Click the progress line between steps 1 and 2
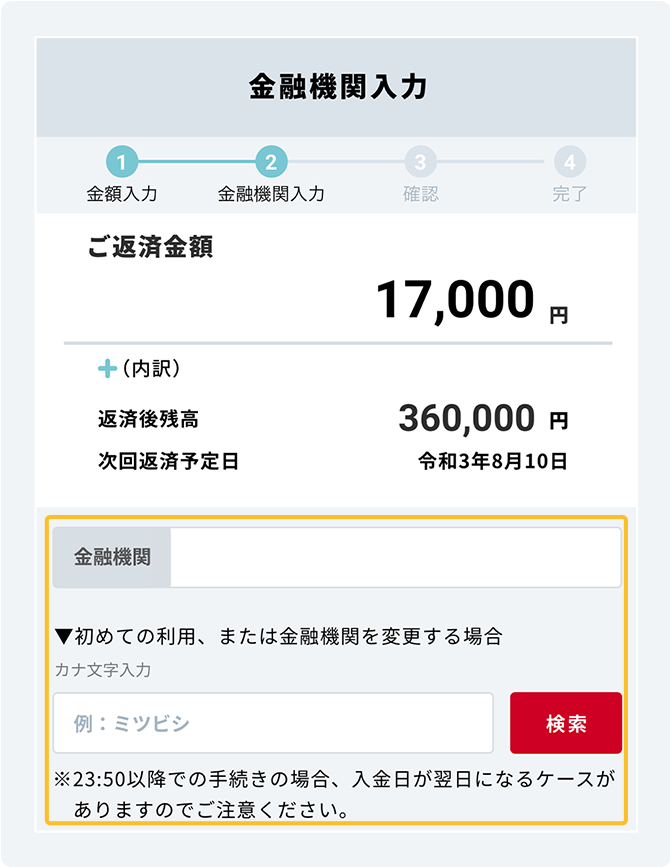The height and width of the screenshot is (867, 670). 196,162
